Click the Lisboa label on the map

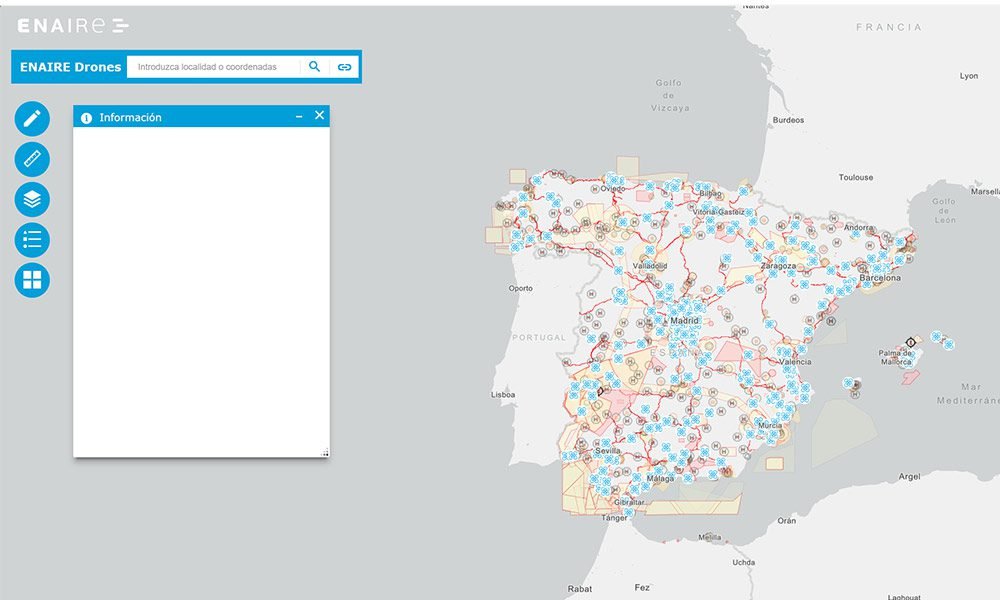[503, 395]
